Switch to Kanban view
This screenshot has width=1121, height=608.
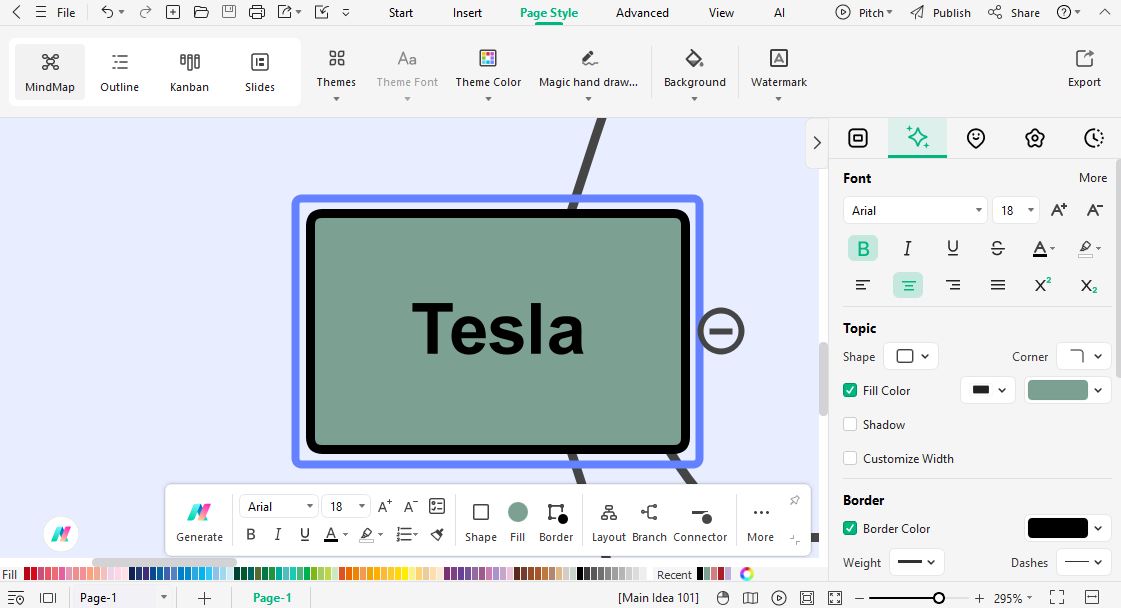(x=189, y=72)
